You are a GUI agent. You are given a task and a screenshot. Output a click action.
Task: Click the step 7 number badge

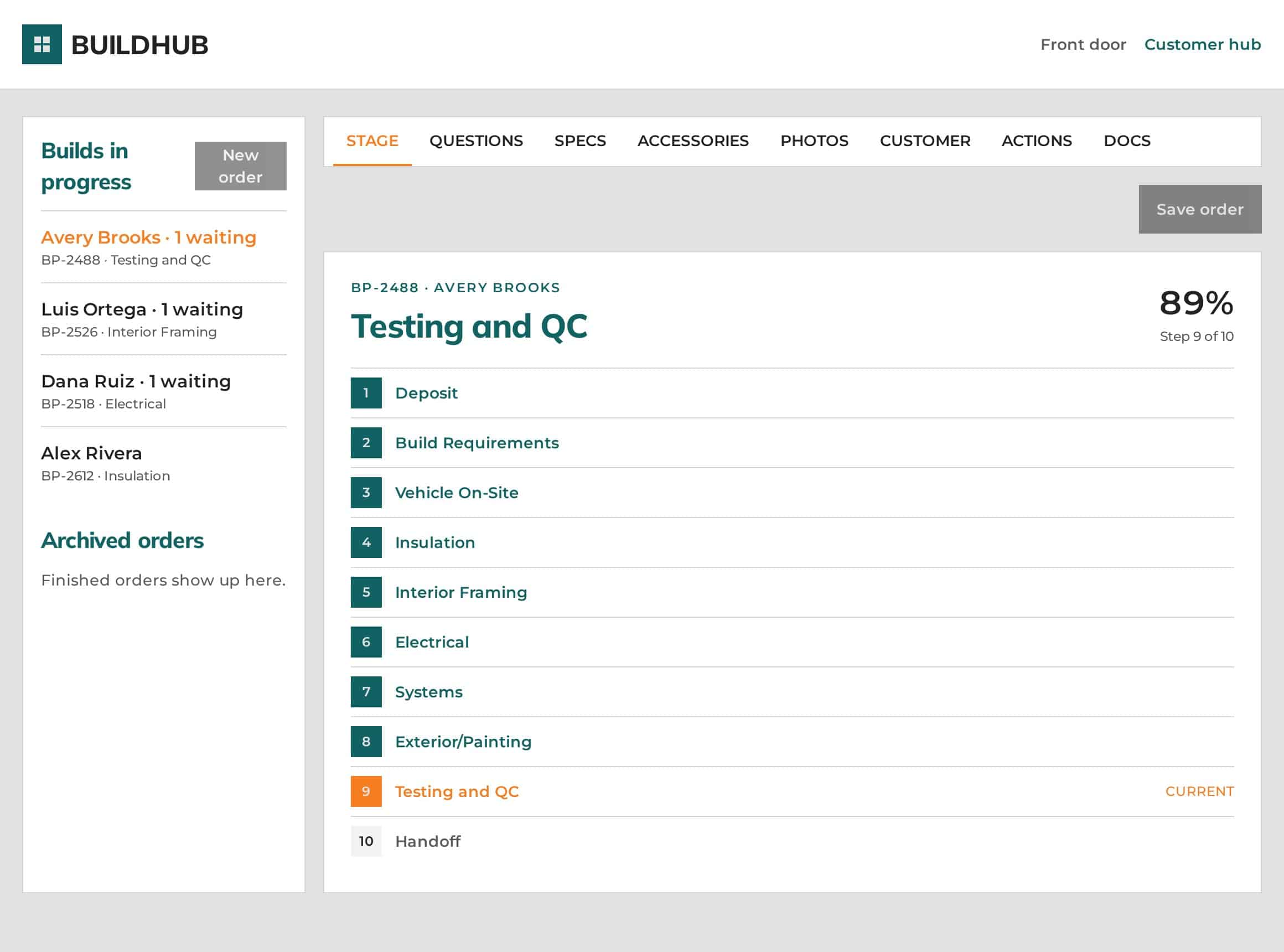(x=366, y=691)
